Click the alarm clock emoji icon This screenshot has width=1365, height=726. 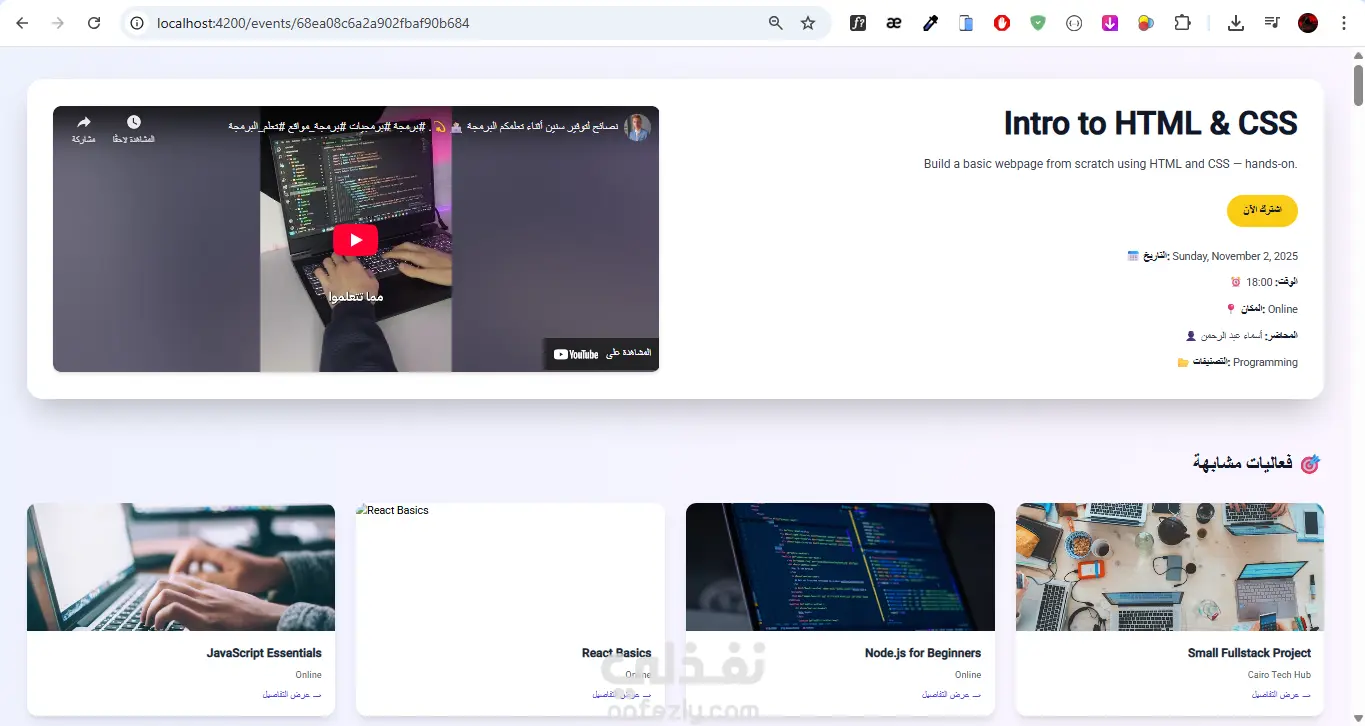(1236, 282)
